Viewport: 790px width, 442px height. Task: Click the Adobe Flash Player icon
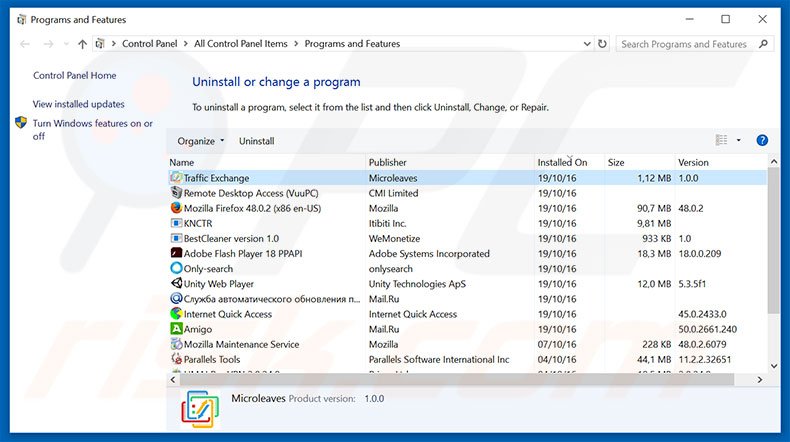176,253
